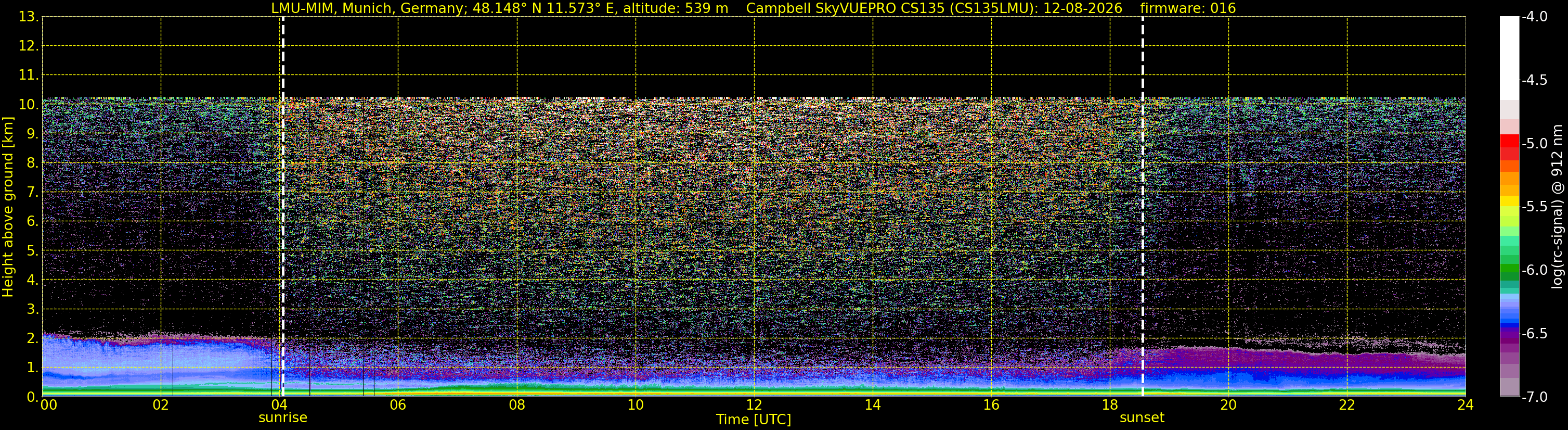Click the 20 hour tick label

1228,405
